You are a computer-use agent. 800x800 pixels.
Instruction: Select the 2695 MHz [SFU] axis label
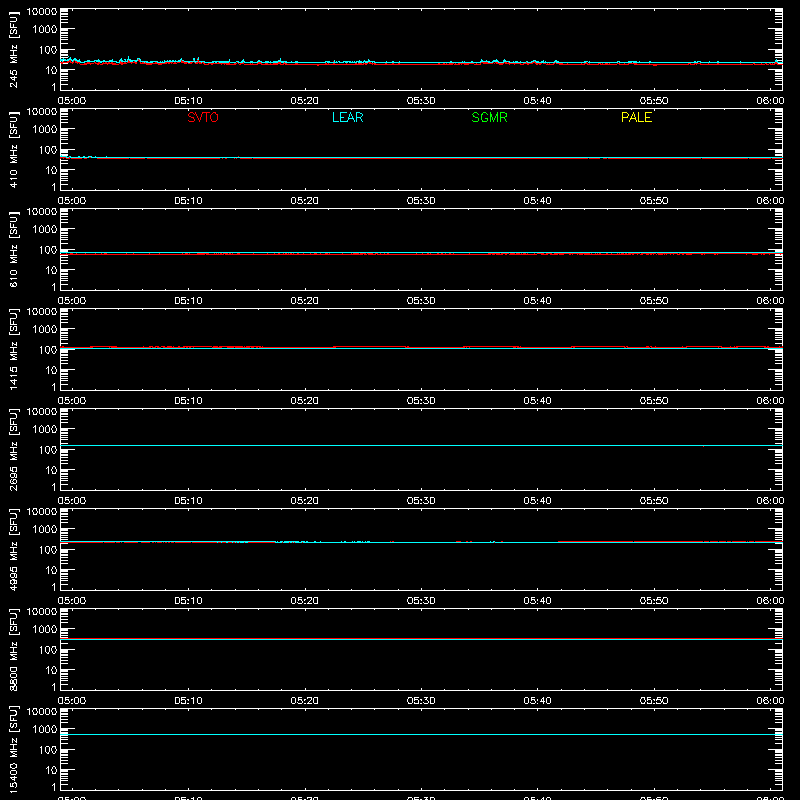[x=13, y=449]
